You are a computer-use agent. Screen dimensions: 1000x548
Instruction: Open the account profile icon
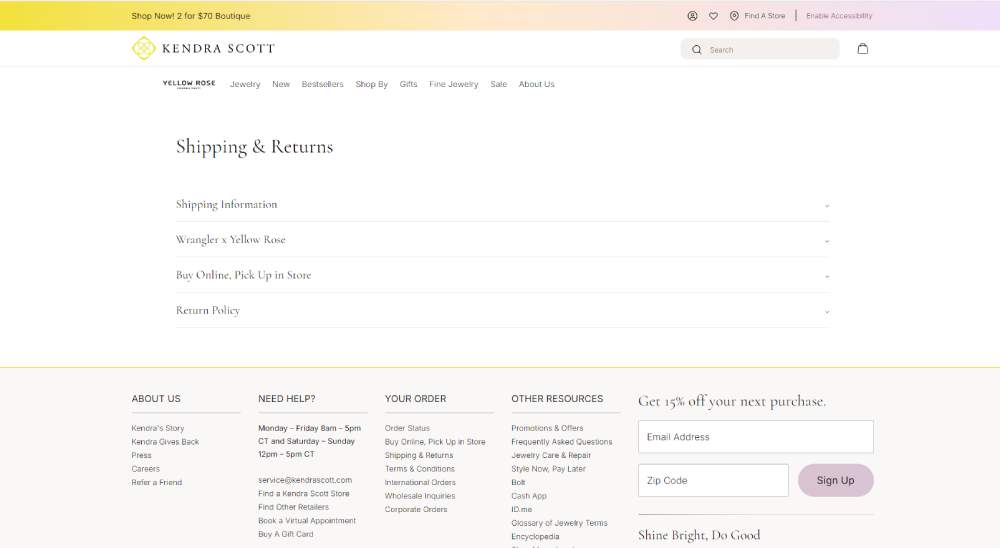point(692,16)
